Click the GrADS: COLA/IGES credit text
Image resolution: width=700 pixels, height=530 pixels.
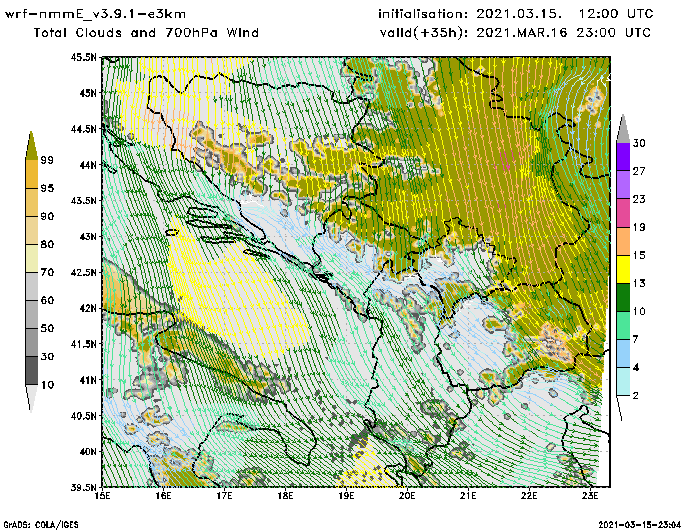click(x=41, y=525)
